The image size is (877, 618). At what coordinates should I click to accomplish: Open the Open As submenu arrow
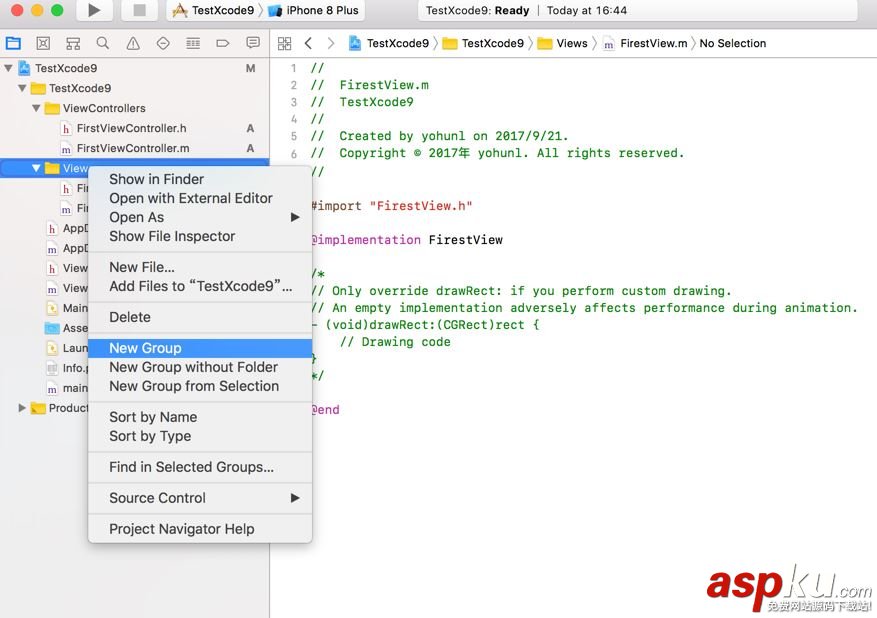point(296,217)
